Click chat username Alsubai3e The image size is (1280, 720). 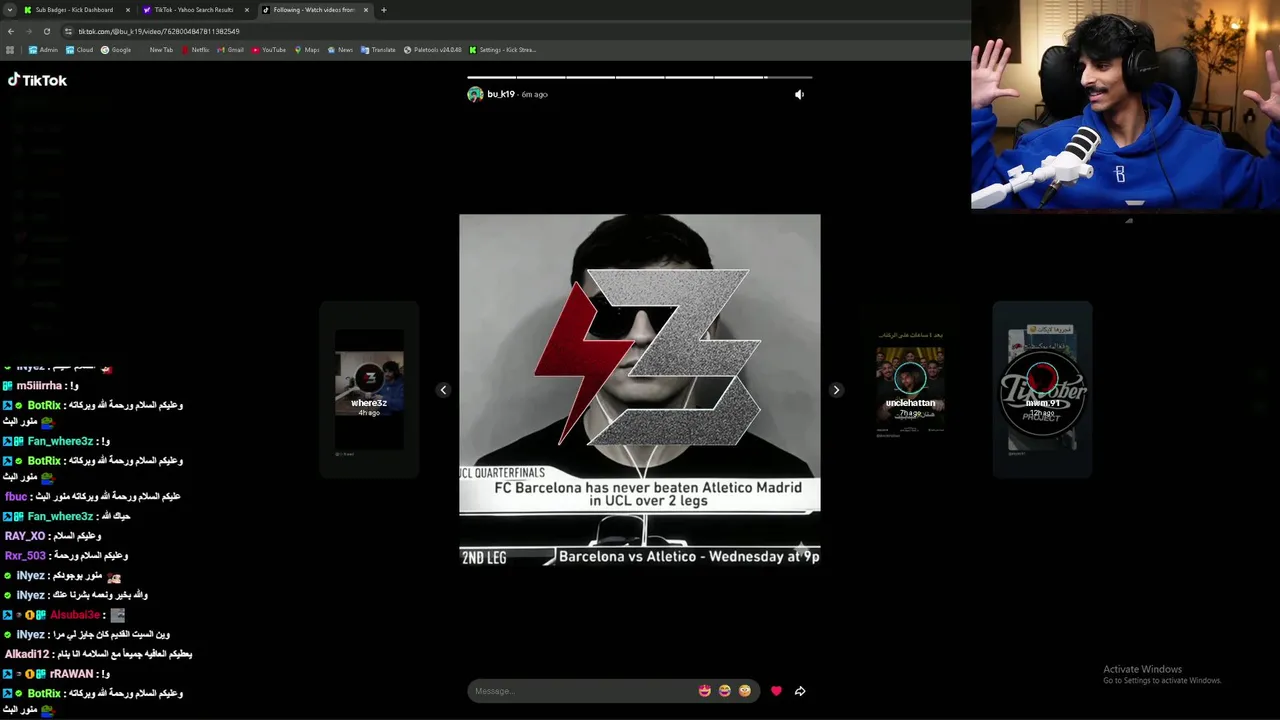[x=75, y=615]
